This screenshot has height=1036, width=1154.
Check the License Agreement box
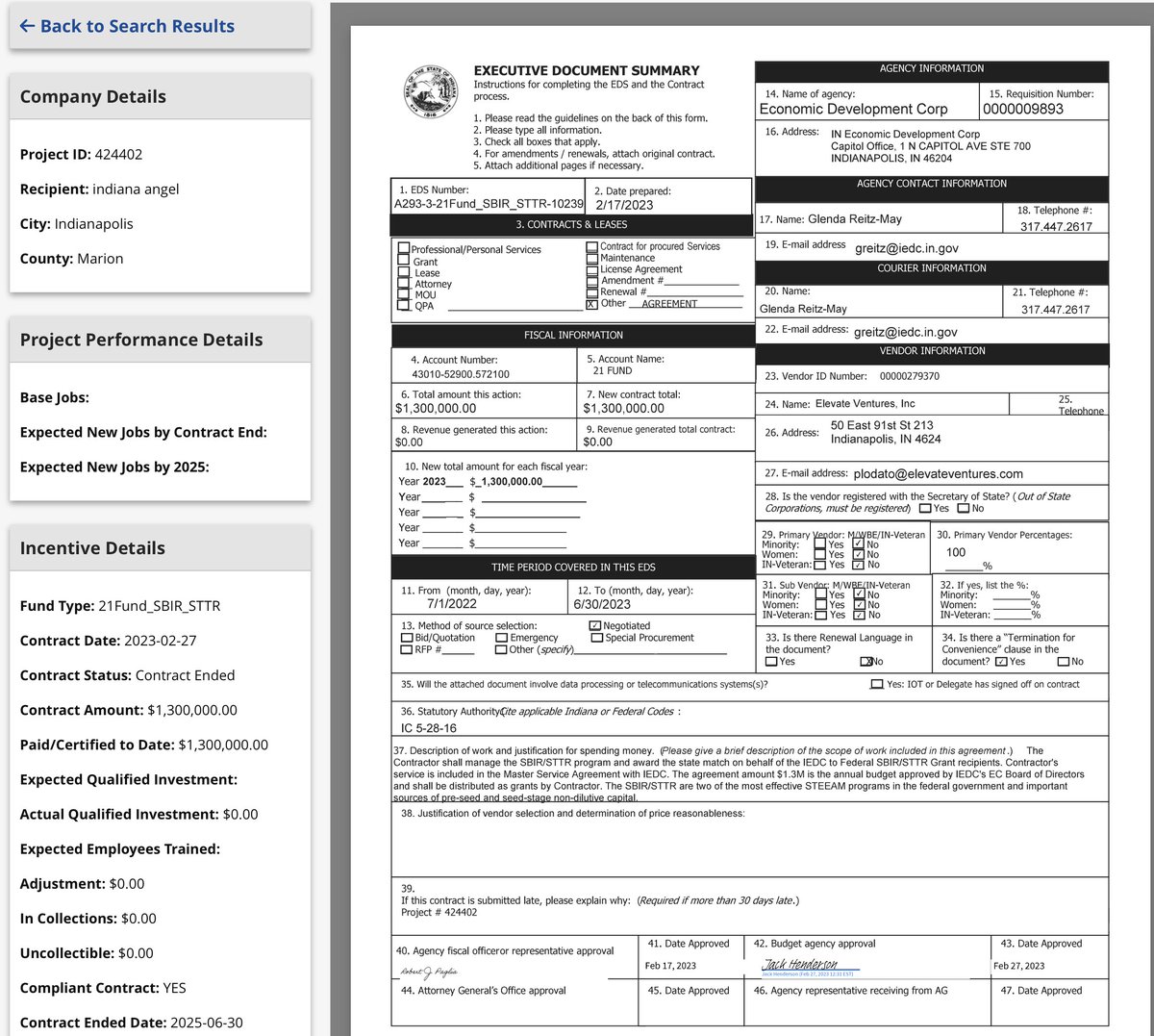591,269
